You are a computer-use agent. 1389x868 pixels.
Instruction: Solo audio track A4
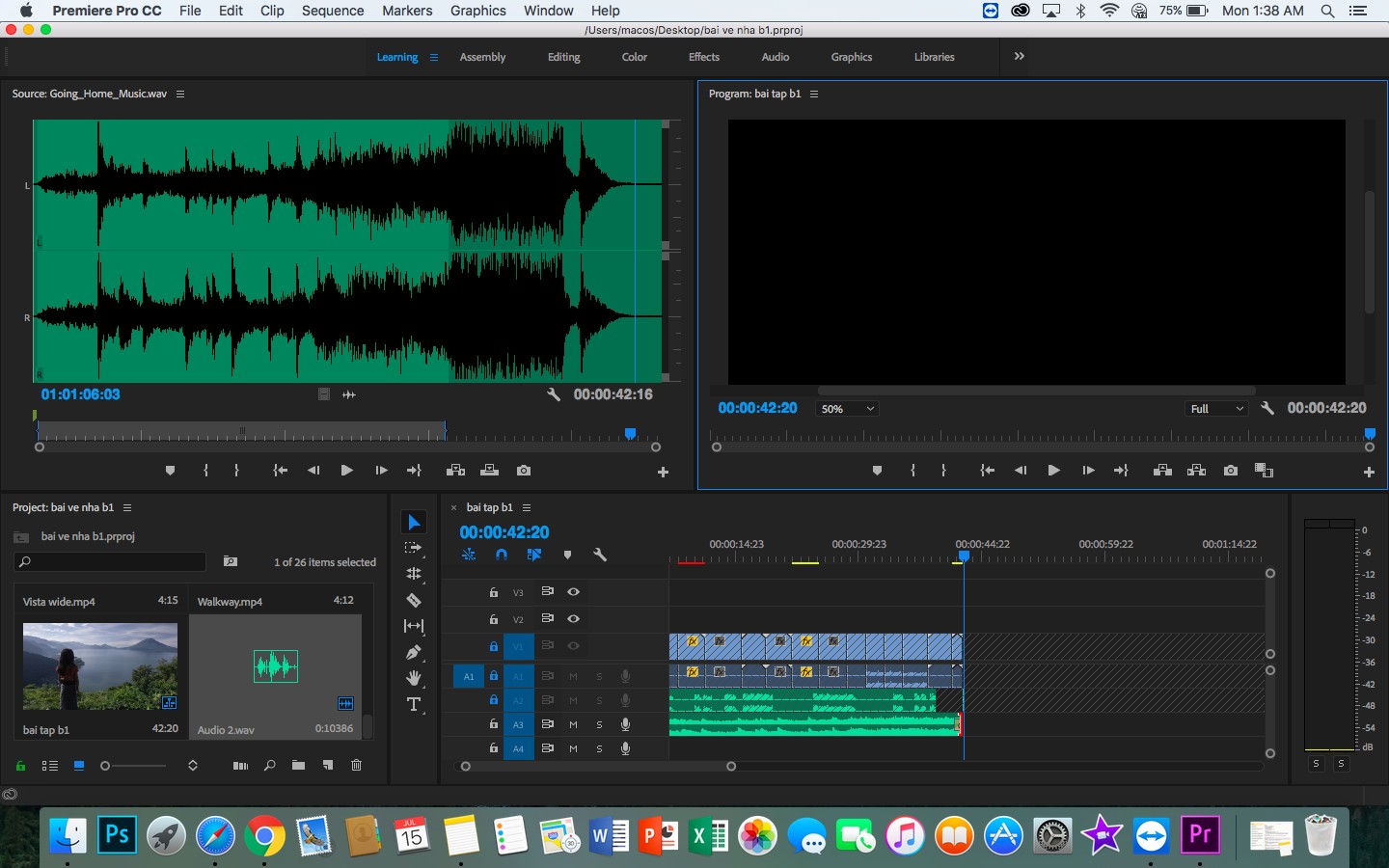(x=599, y=748)
